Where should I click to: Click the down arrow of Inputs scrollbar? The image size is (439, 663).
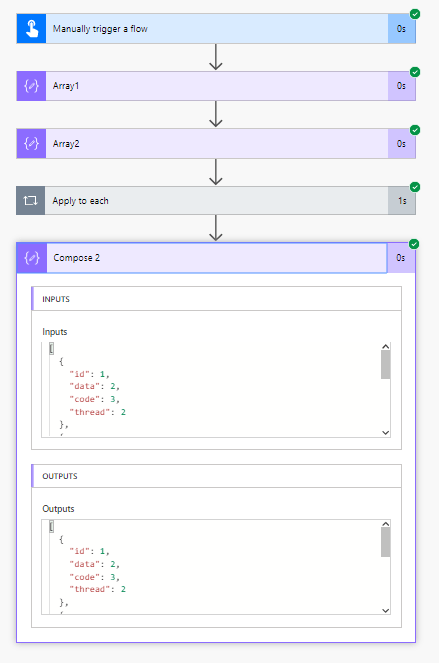[x=385, y=433]
